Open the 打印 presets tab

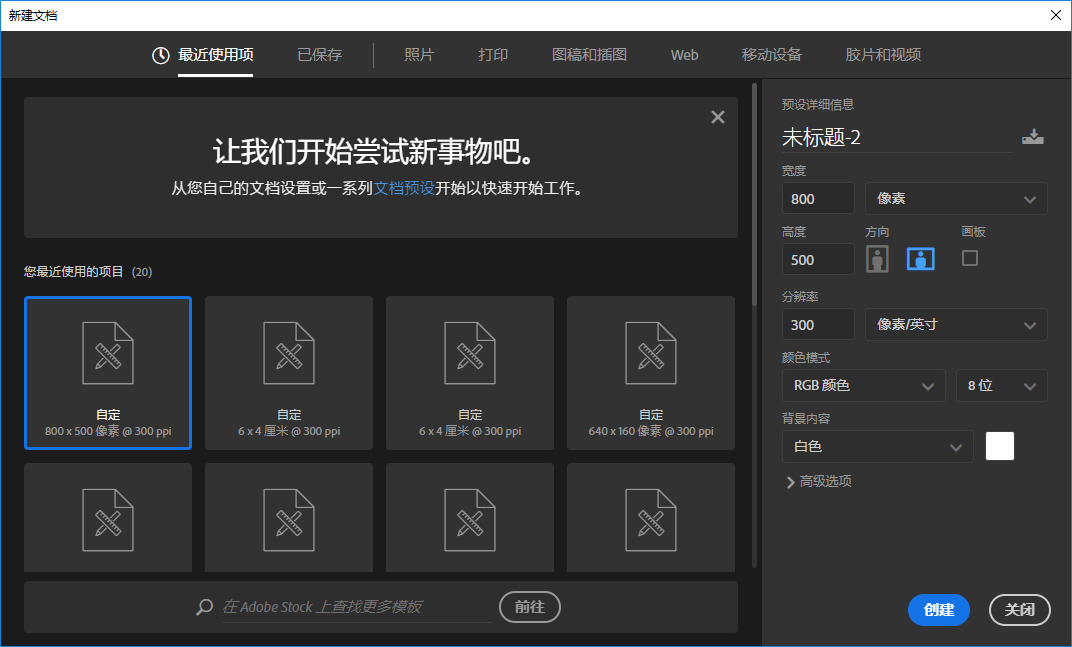(493, 56)
